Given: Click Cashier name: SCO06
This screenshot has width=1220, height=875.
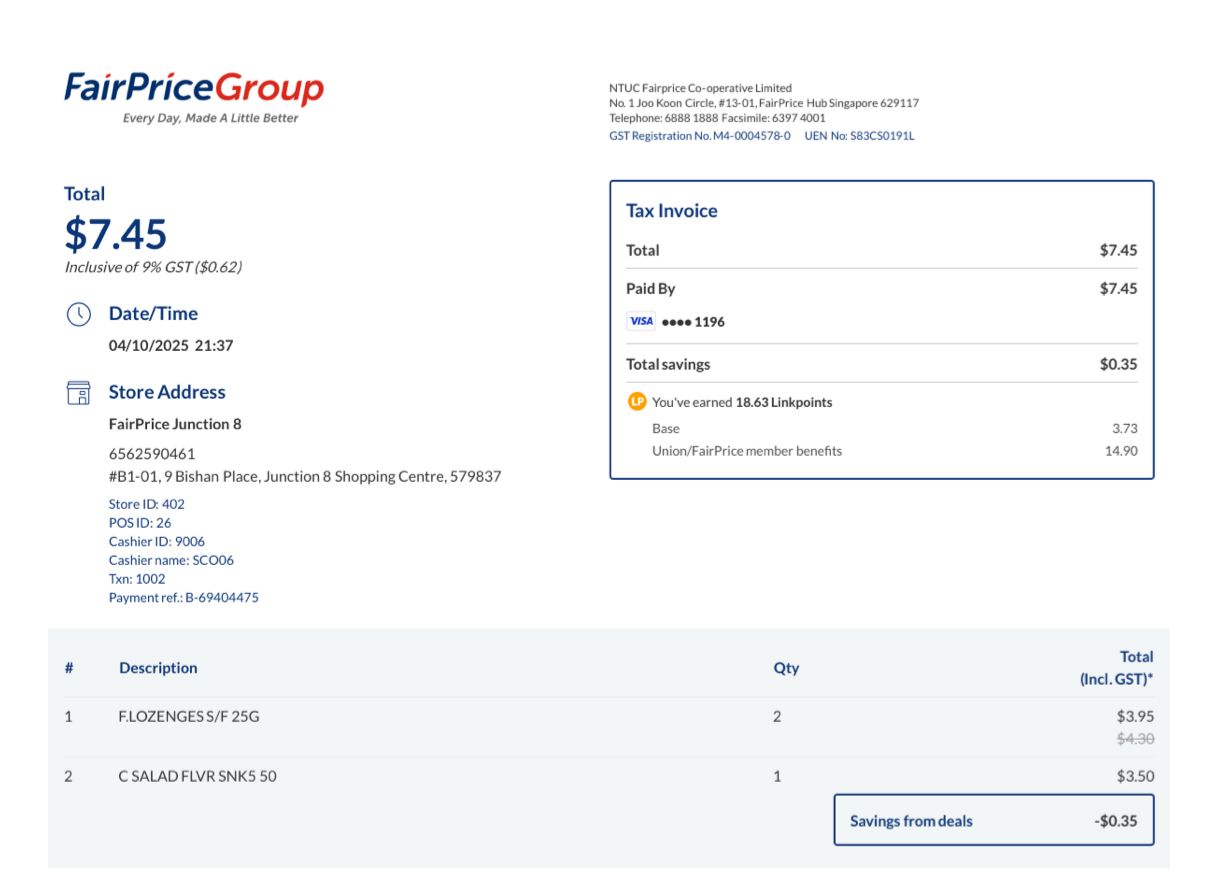Looking at the screenshot, I should pos(171,561).
